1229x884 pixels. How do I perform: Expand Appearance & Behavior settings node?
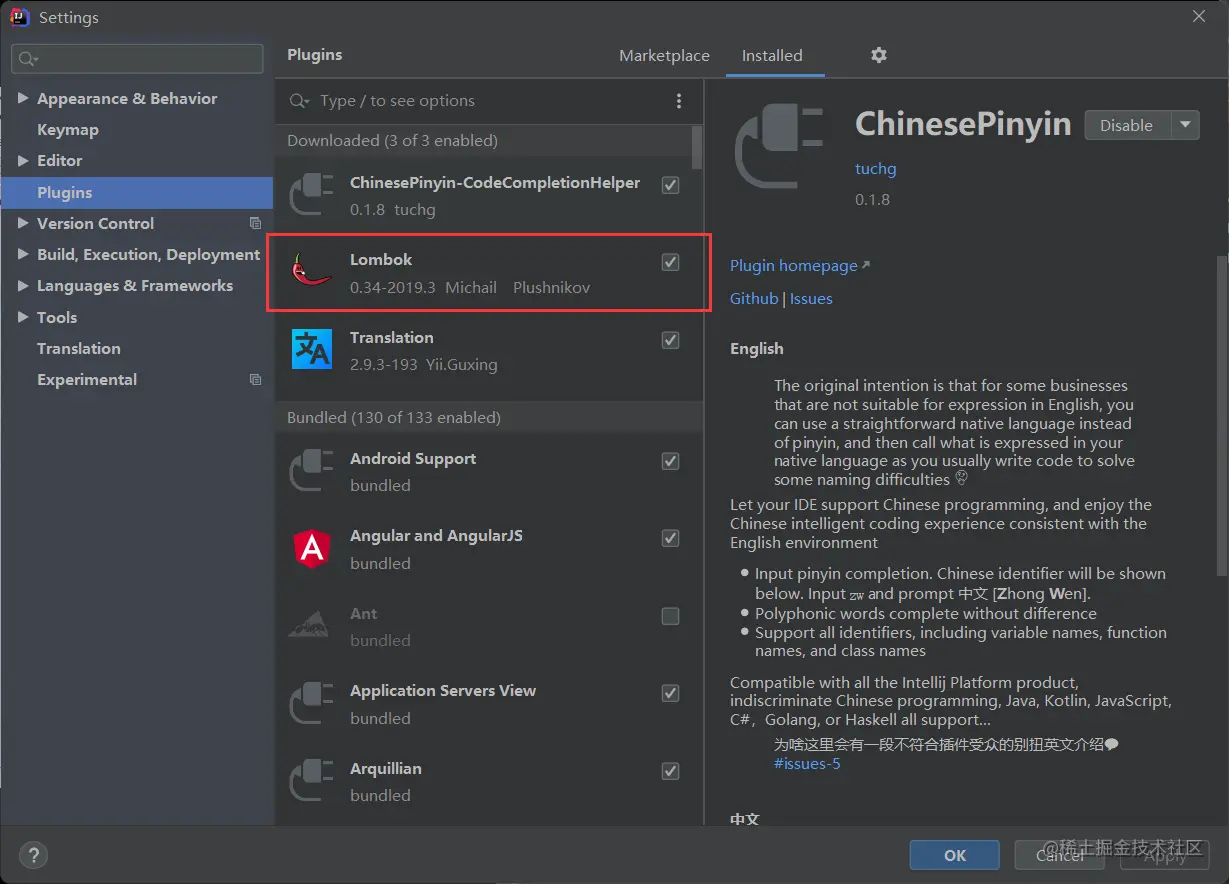(23, 98)
